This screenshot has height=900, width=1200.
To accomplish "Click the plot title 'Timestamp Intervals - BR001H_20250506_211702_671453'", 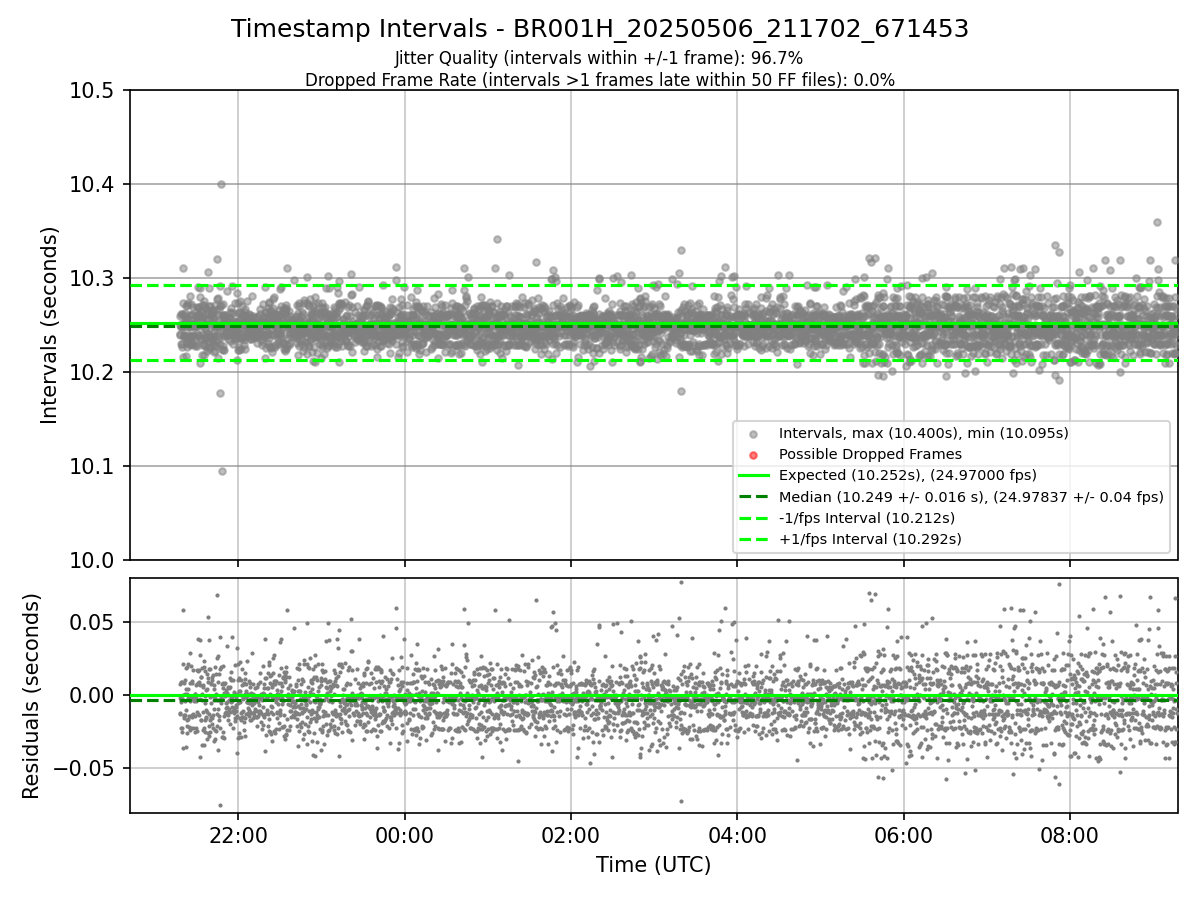I will (x=600, y=29).
